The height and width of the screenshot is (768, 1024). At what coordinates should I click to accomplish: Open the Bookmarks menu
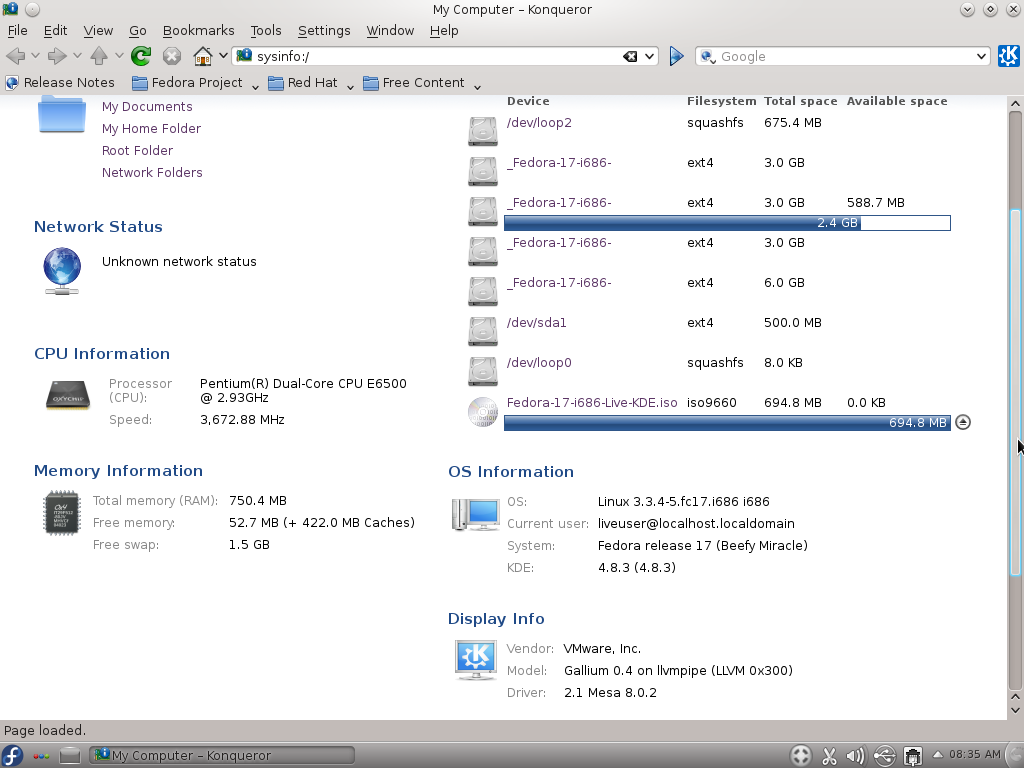click(199, 31)
